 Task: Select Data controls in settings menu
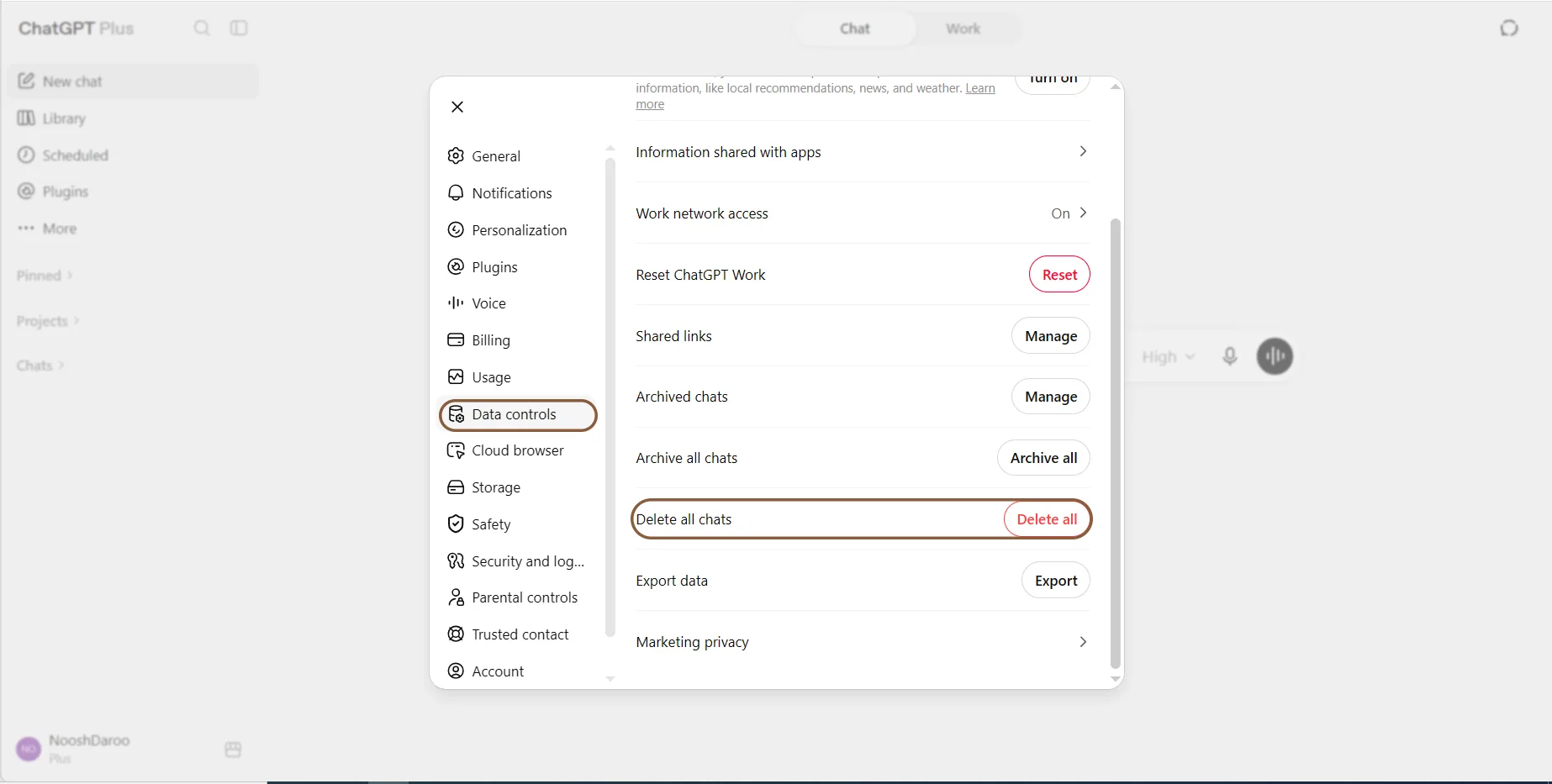pos(518,414)
